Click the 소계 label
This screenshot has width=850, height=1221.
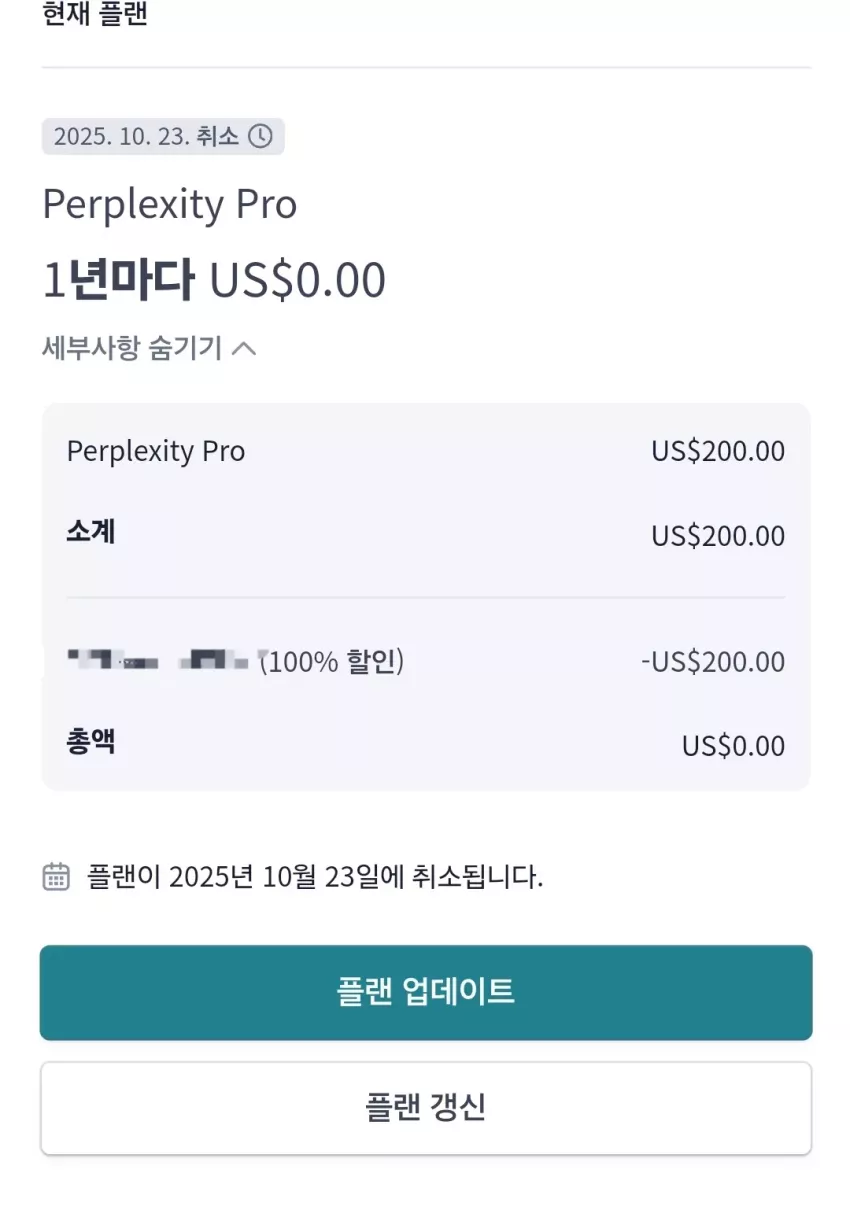click(x=91, y=532)
